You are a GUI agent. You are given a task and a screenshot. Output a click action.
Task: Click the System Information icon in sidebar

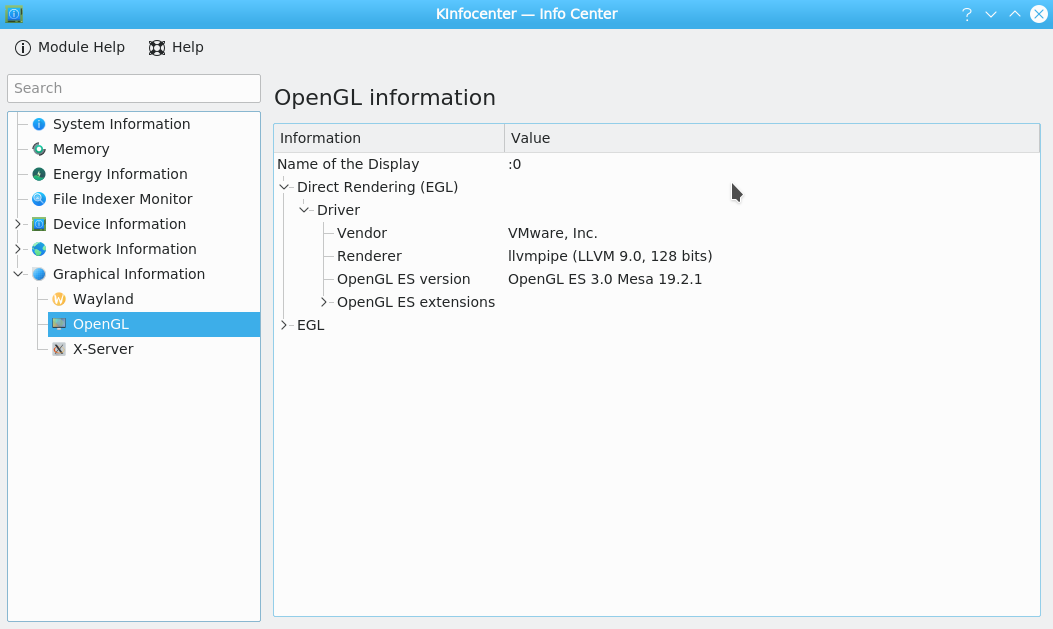point(39,124)
